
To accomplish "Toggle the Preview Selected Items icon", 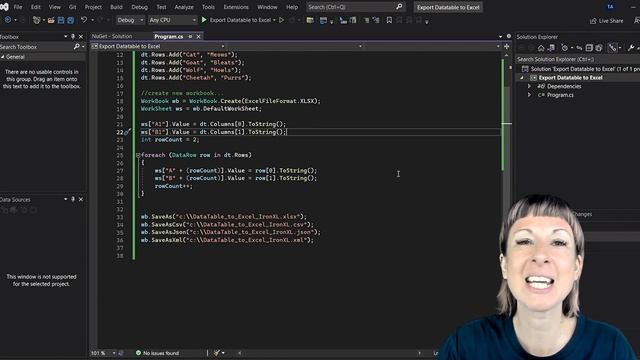I will 612,48.
